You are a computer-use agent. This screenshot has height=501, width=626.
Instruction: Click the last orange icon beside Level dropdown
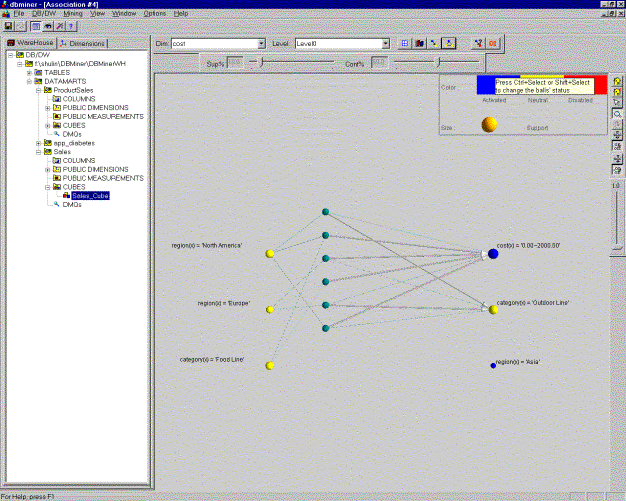coord(492,44)
